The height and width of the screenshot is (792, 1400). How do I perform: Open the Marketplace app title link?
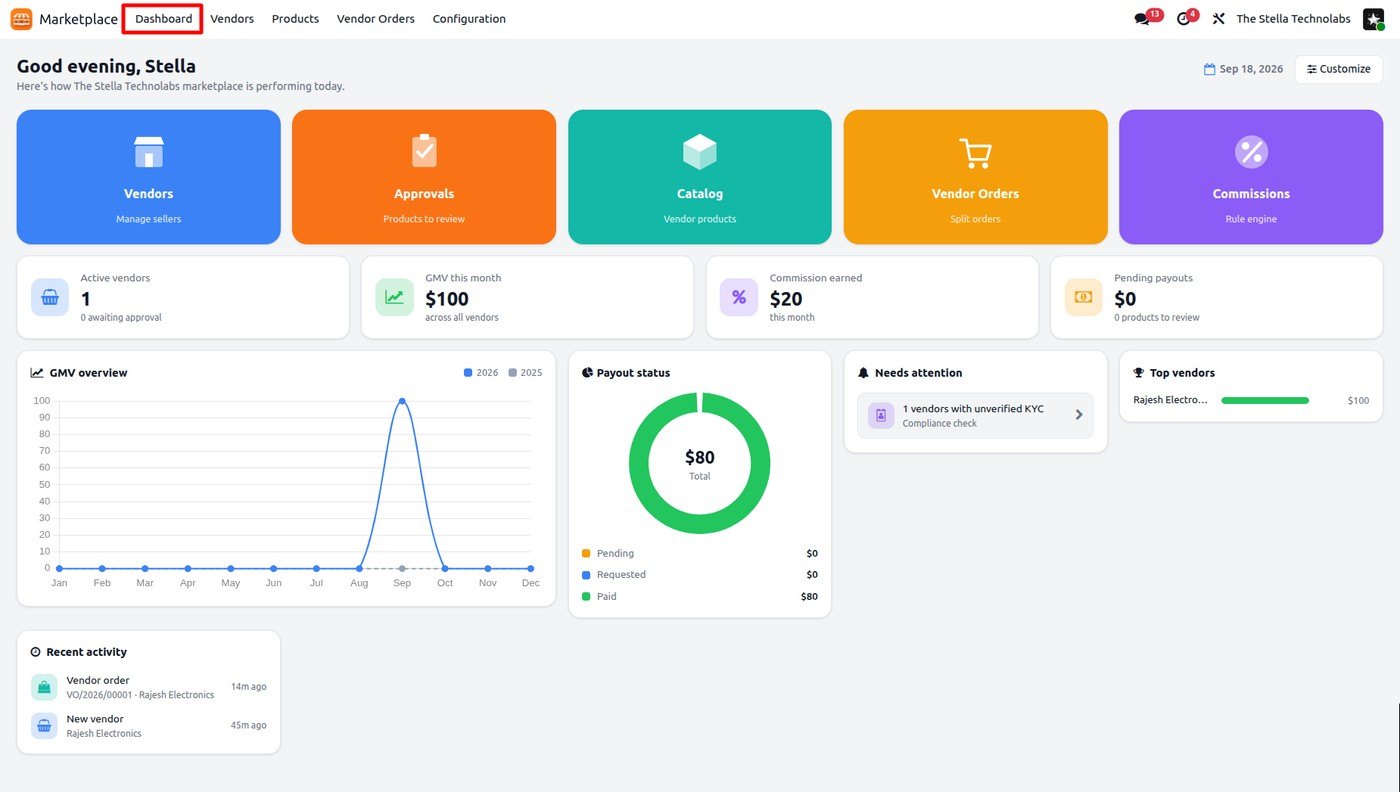(78, 19)
